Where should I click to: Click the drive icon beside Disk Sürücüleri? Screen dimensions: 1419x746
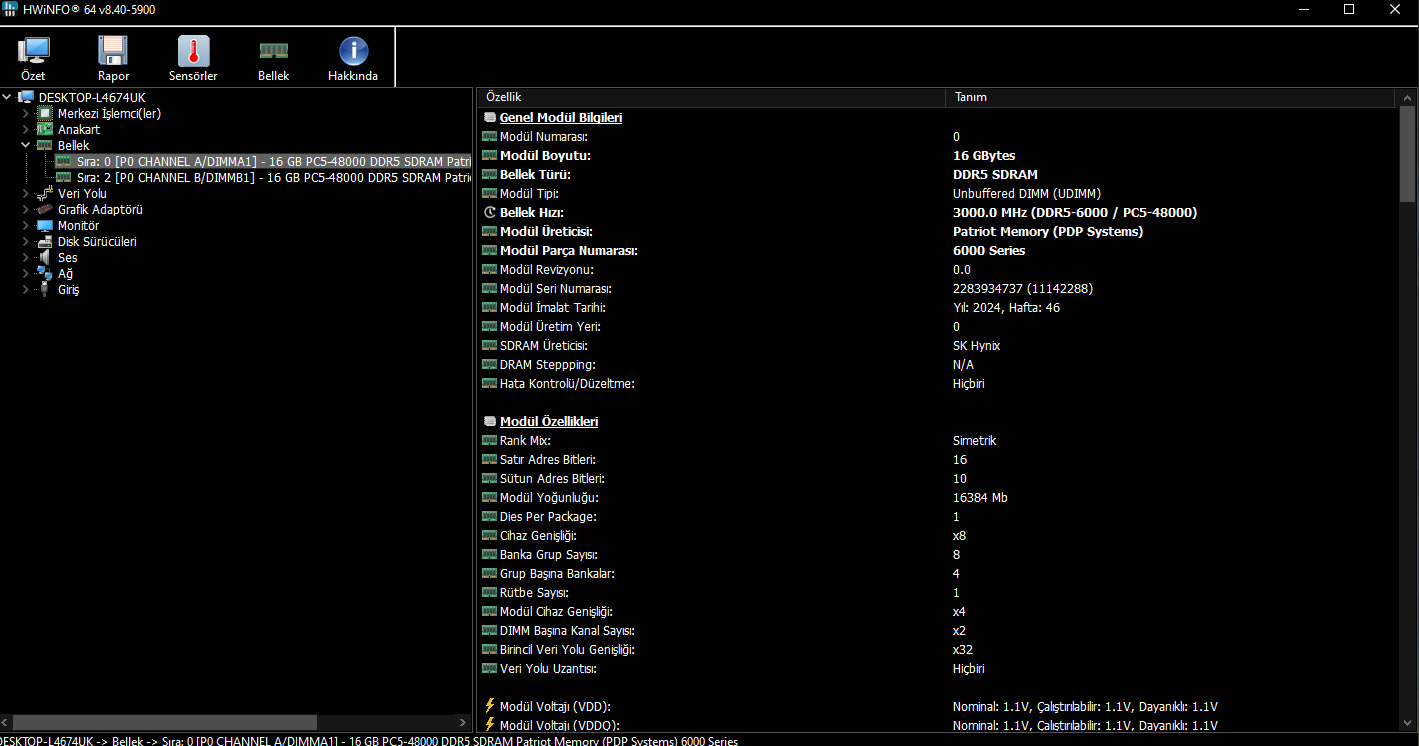[x=45, y=241]
